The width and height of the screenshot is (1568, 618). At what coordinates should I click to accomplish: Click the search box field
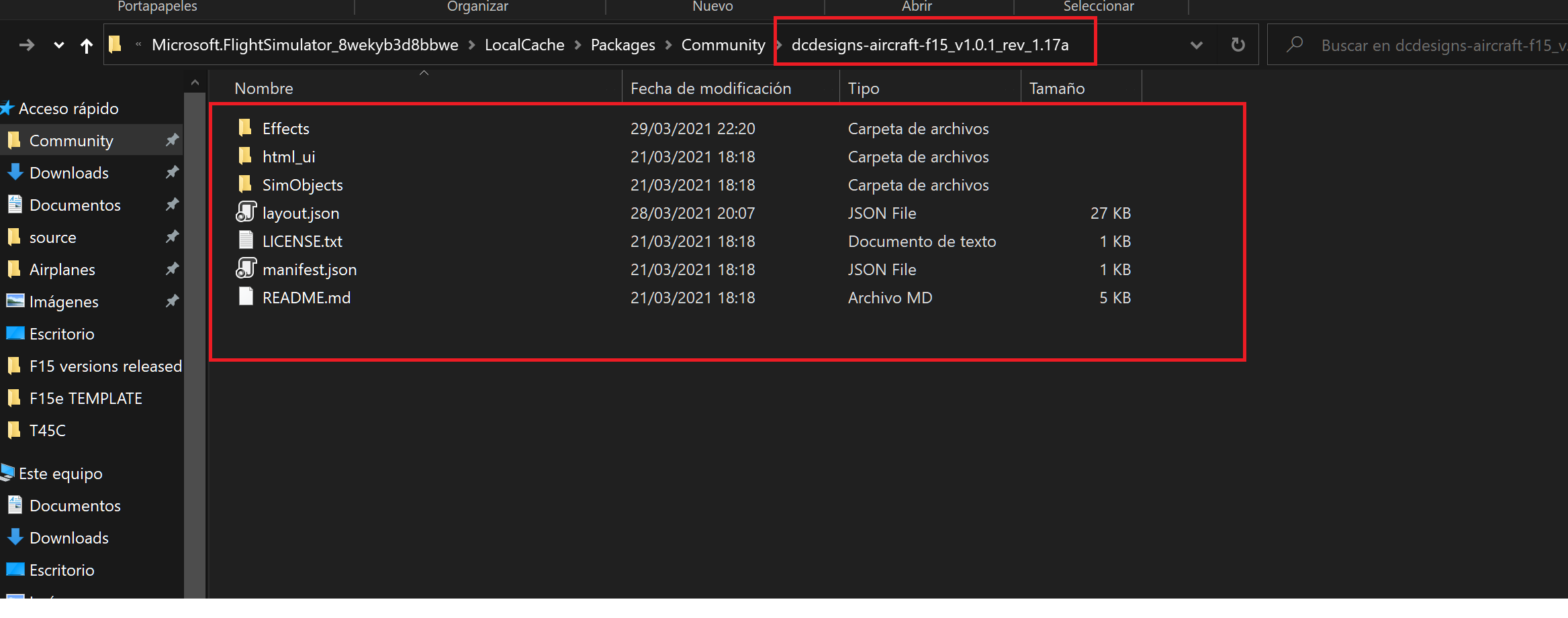point(1417,45)
